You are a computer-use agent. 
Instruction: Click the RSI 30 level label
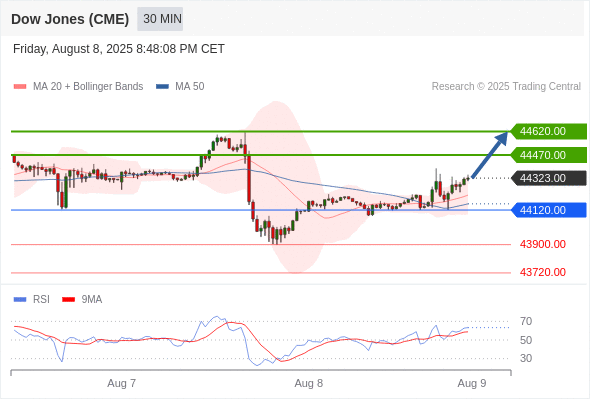click(526, 358)
